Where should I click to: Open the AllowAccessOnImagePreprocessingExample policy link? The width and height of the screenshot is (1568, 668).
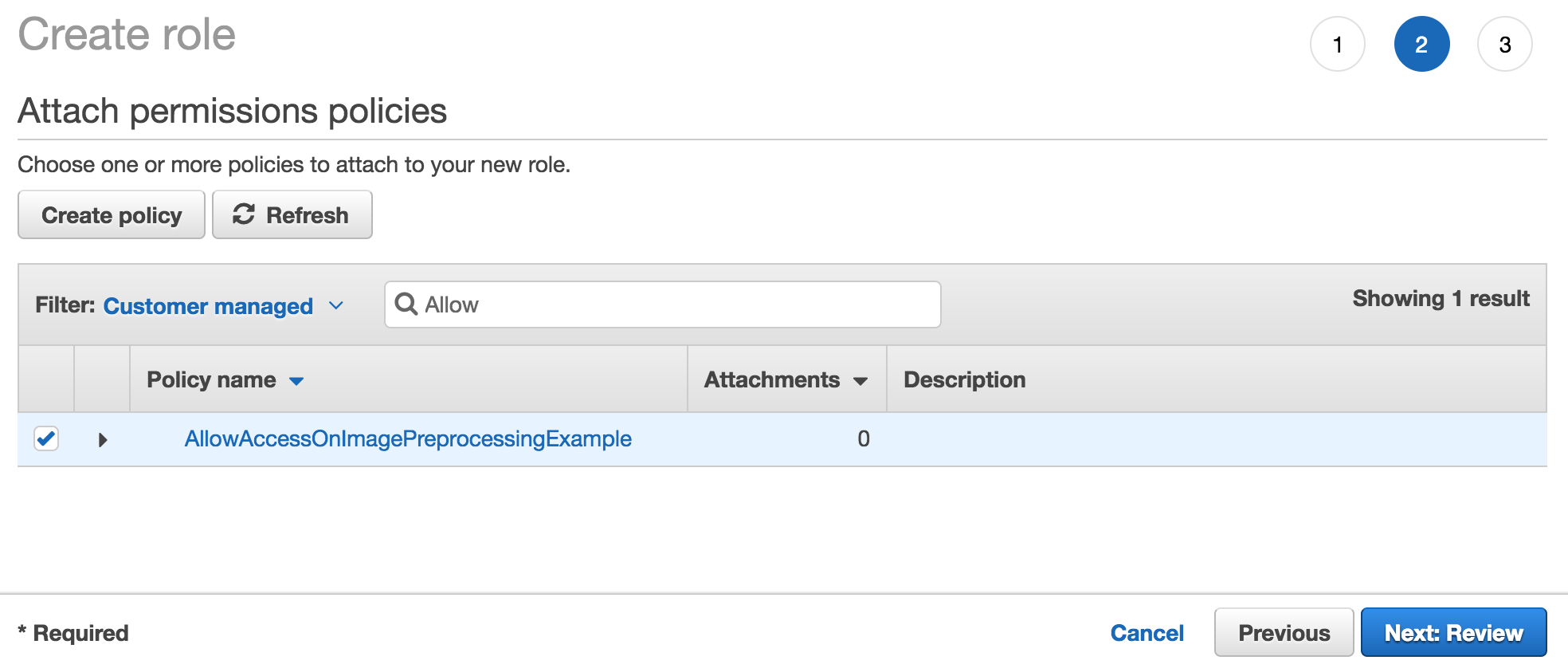click(408, 438)
